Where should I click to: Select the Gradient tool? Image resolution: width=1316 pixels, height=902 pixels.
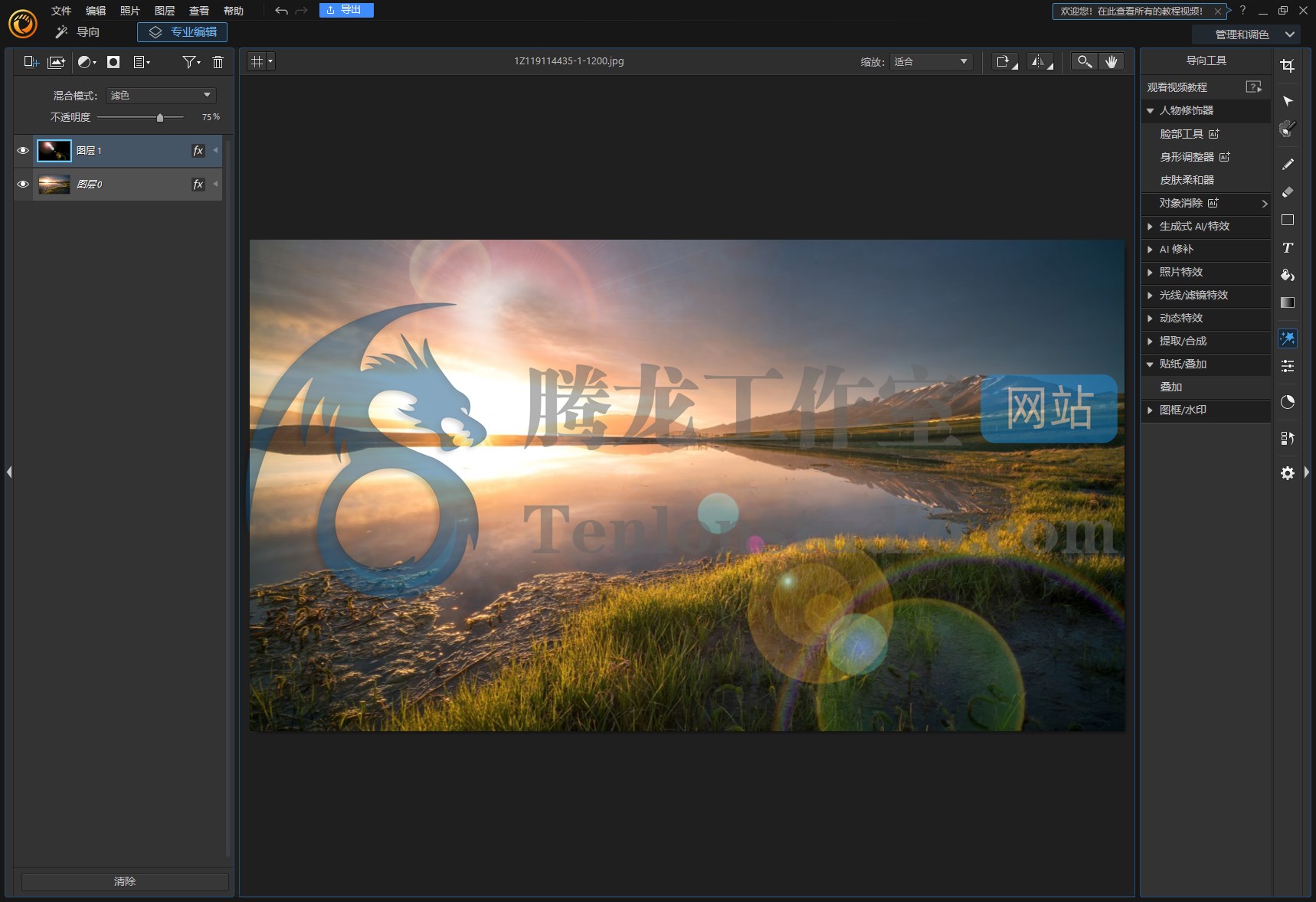point(1288,302)
